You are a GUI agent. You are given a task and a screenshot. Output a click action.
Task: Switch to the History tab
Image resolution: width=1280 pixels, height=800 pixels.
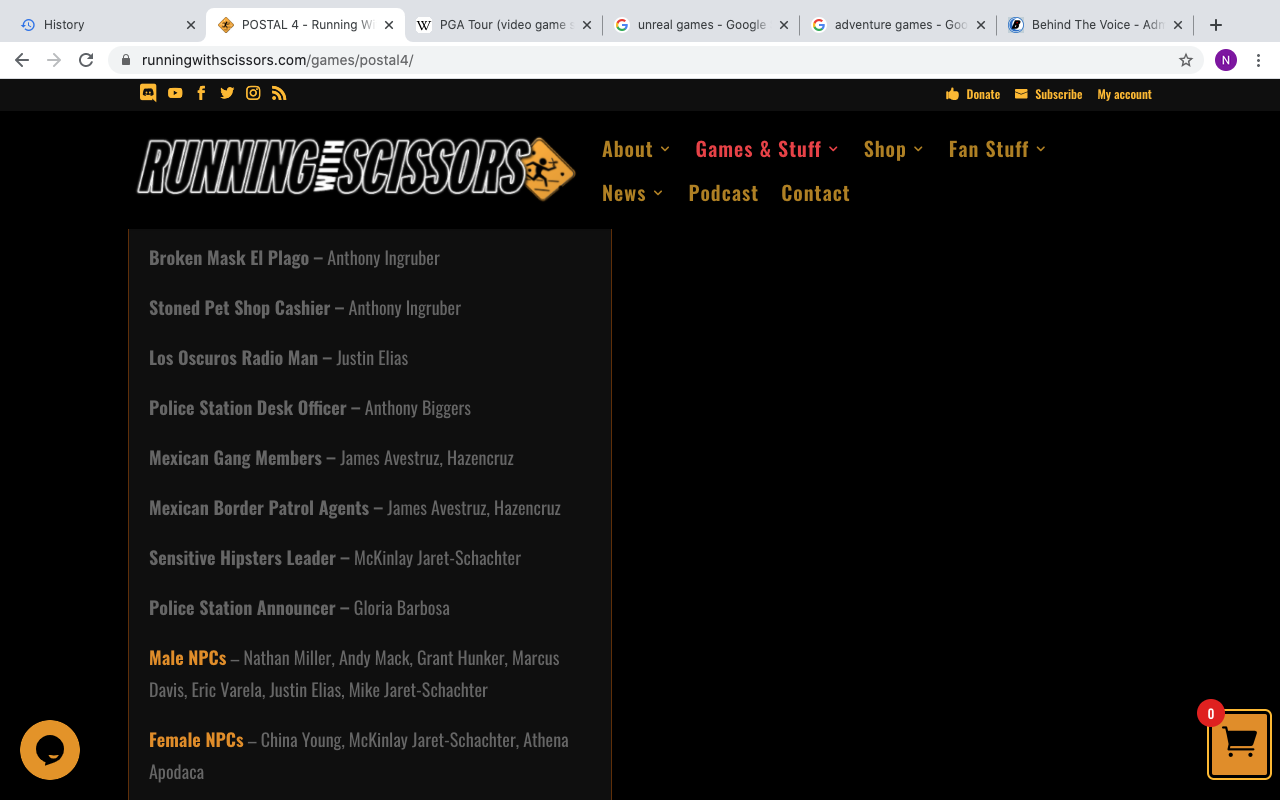(x=100, y=25)
